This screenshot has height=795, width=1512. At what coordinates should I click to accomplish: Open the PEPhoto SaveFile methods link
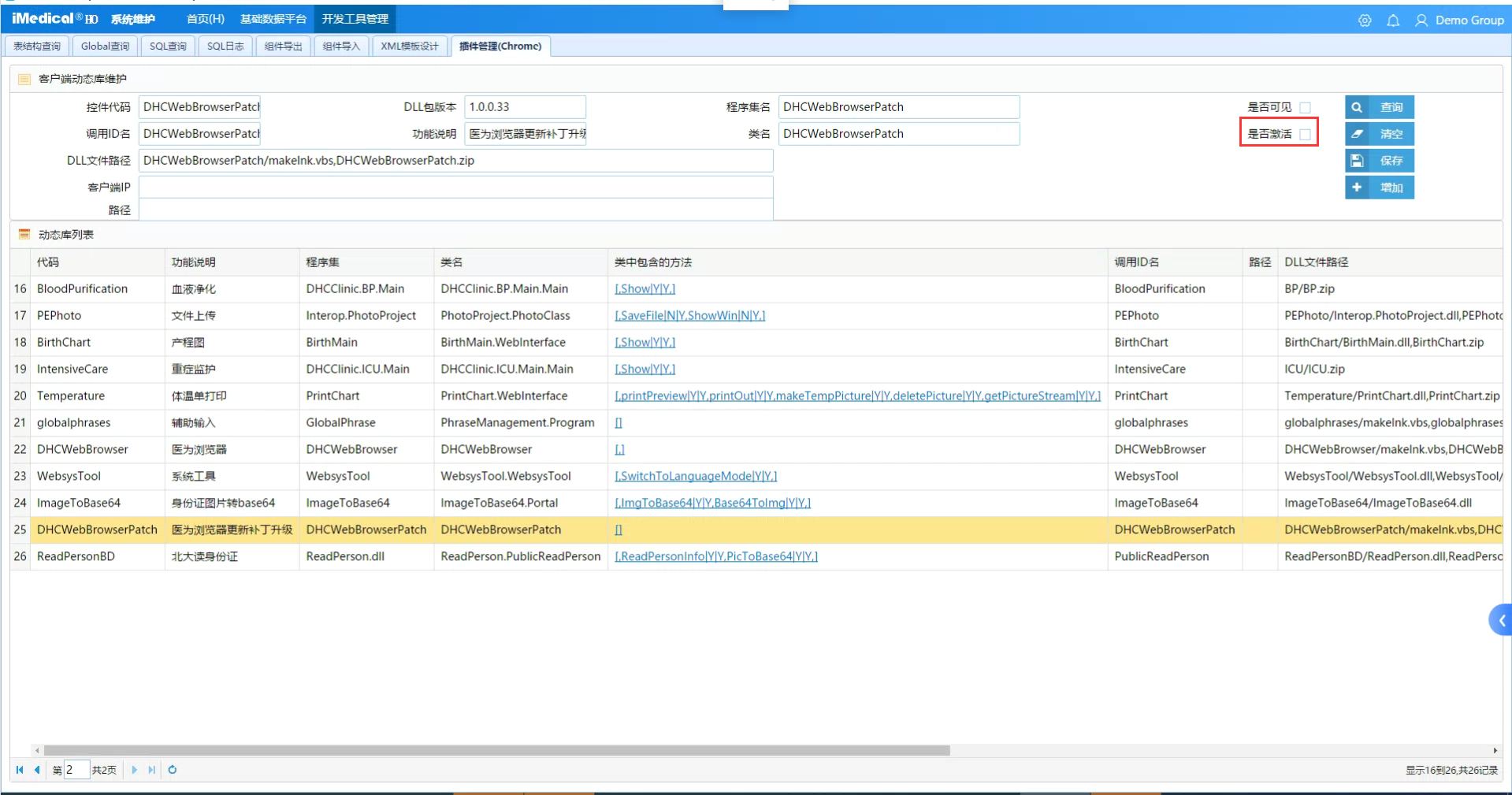click(x=689, y=316)
